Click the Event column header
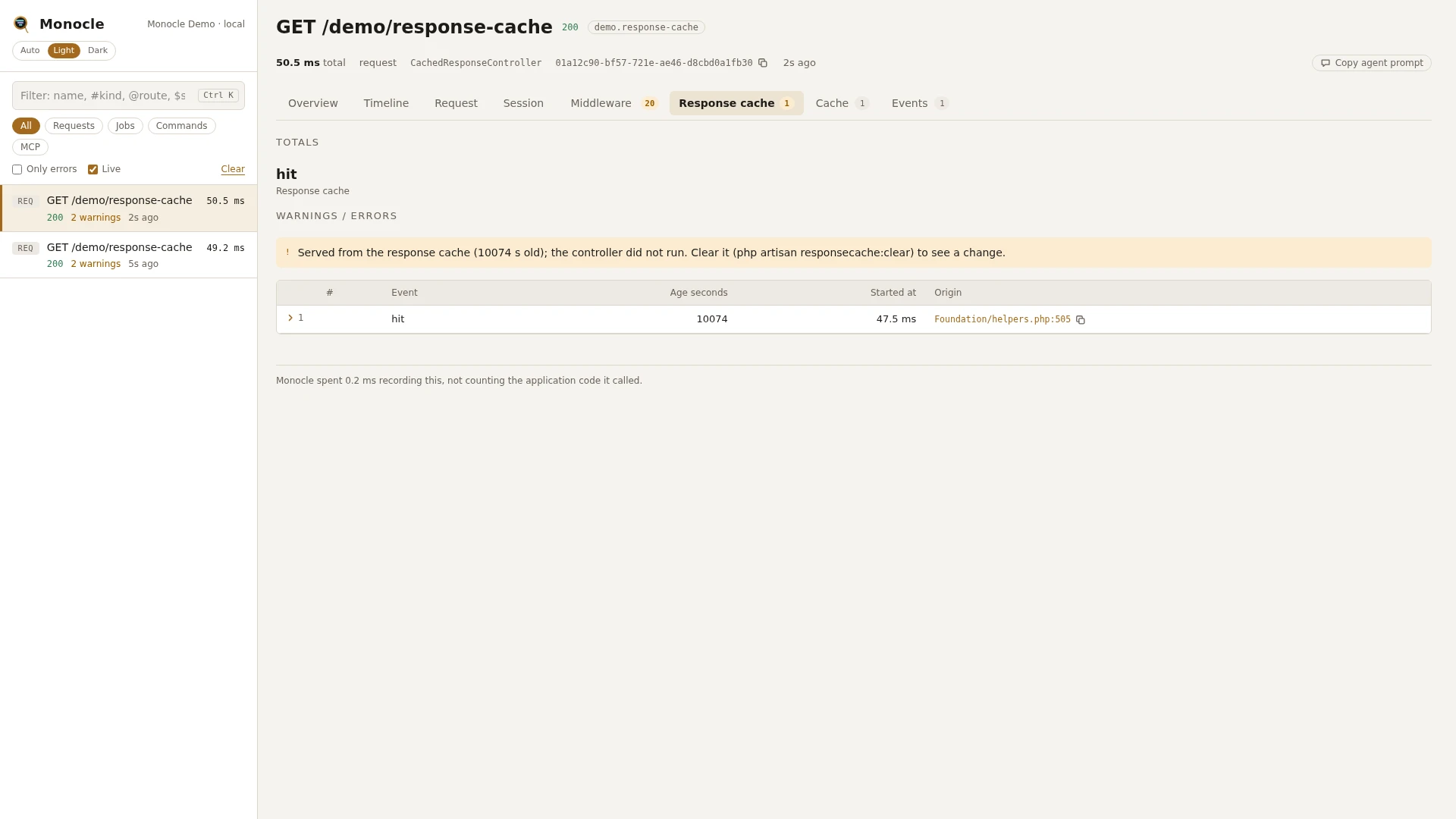Screen dimensions: 1456x819 tap(404, 293)
